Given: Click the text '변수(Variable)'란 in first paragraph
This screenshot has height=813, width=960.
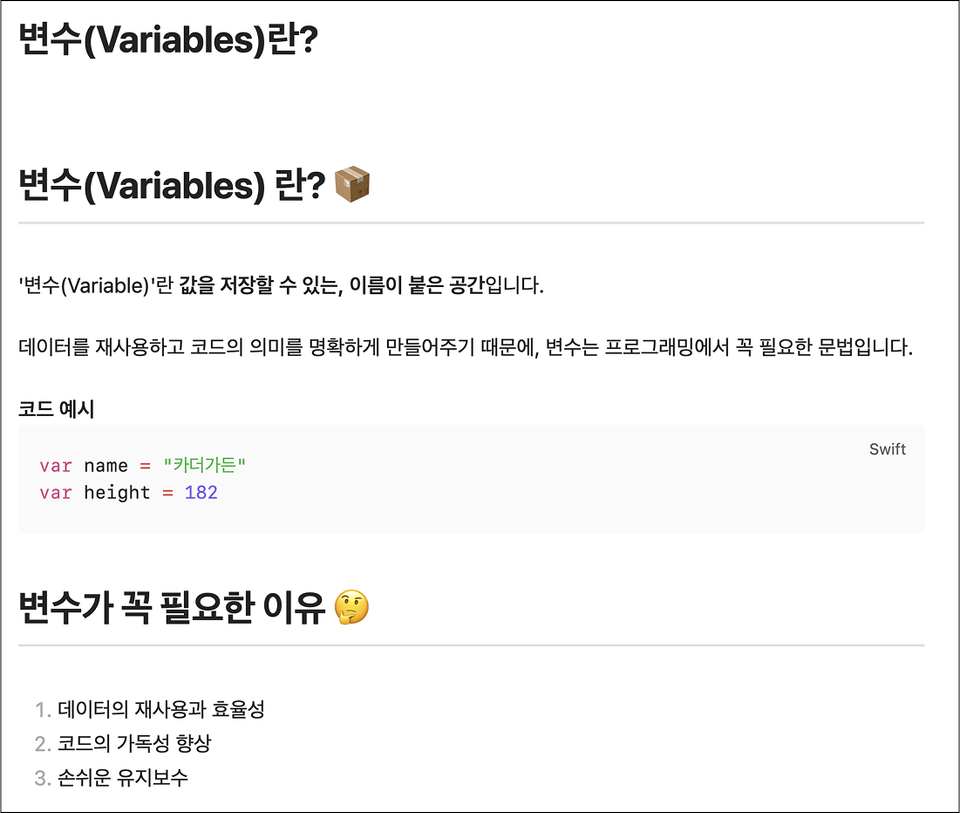Looking at the screenshot, I should tap(96, 285).
